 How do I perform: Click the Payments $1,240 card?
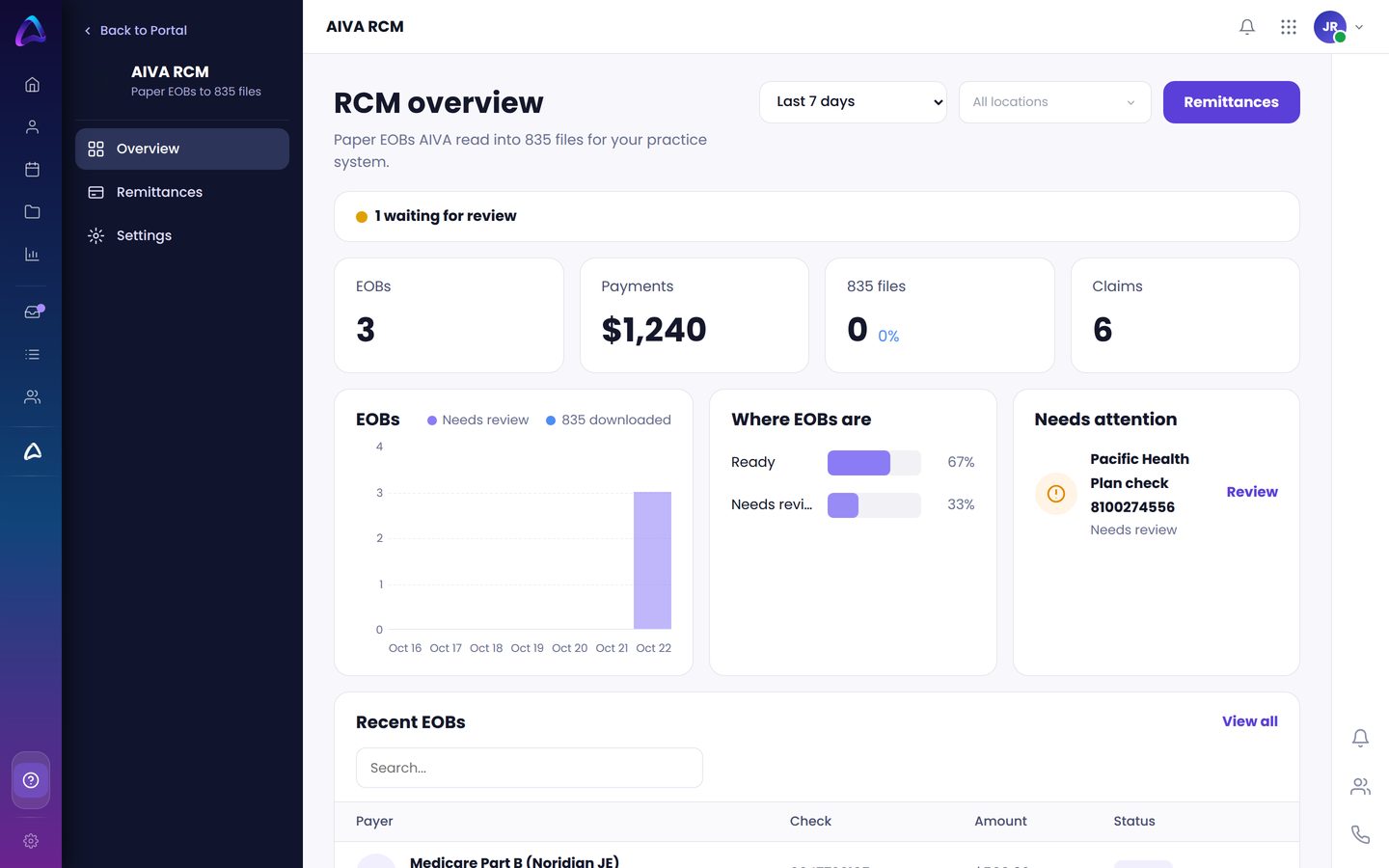pos(694,315)
